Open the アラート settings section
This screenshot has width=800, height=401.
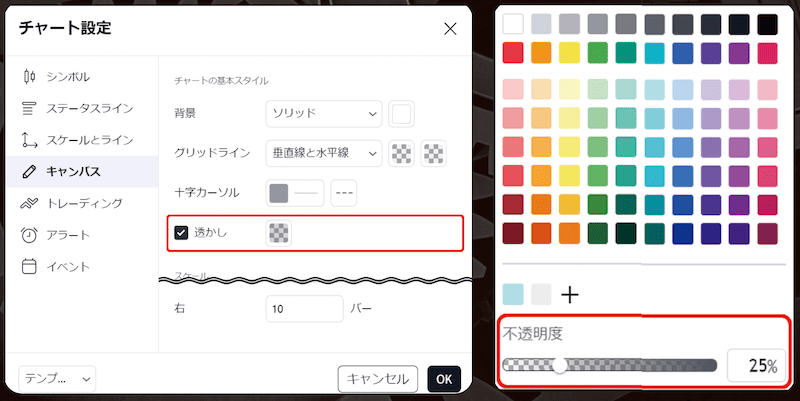[82, 235]
